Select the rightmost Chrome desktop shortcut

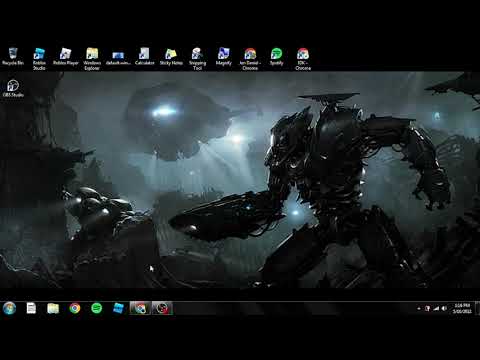(303, 59)
